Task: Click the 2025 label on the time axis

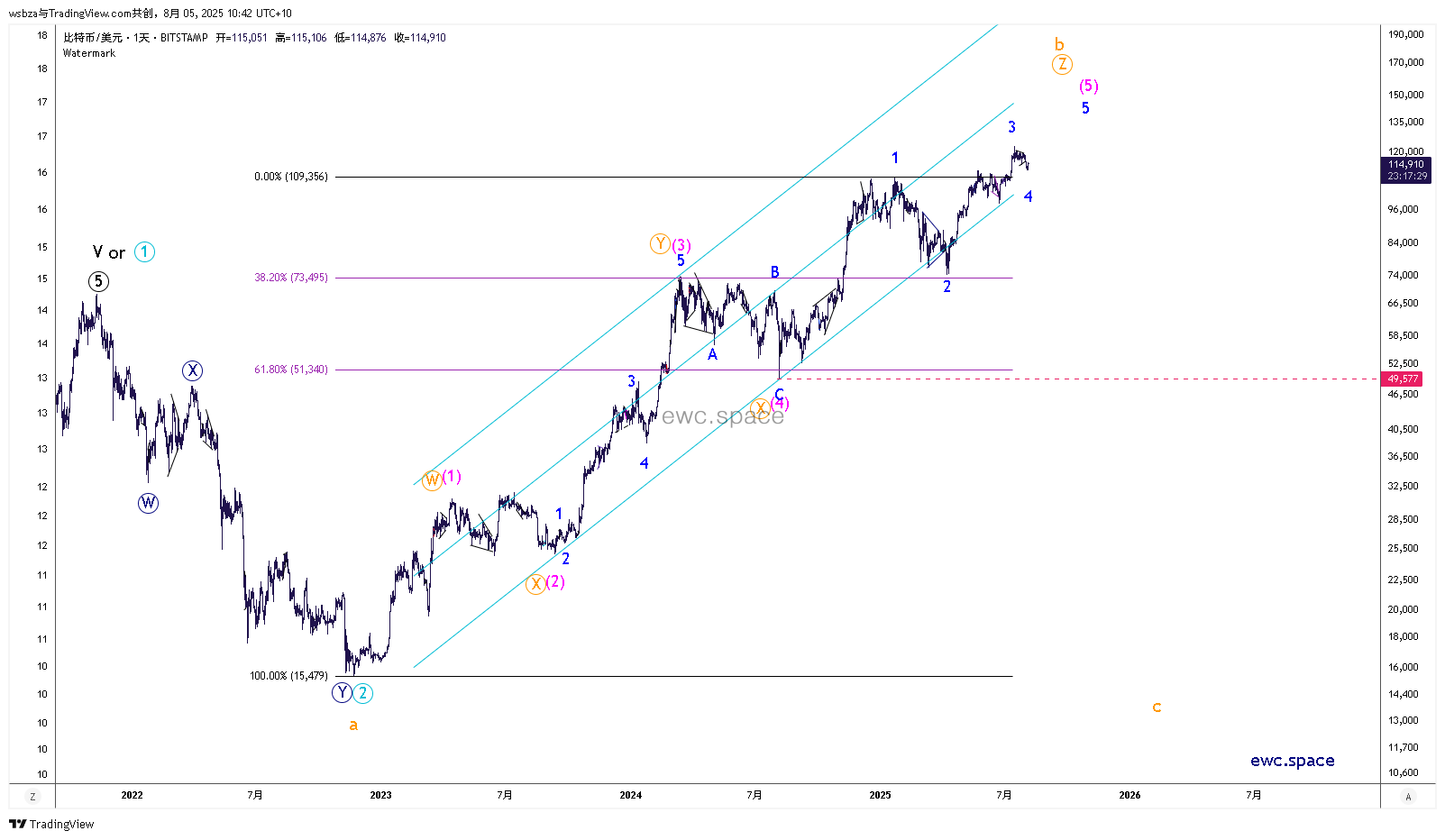Action: [x=880, y=795]
